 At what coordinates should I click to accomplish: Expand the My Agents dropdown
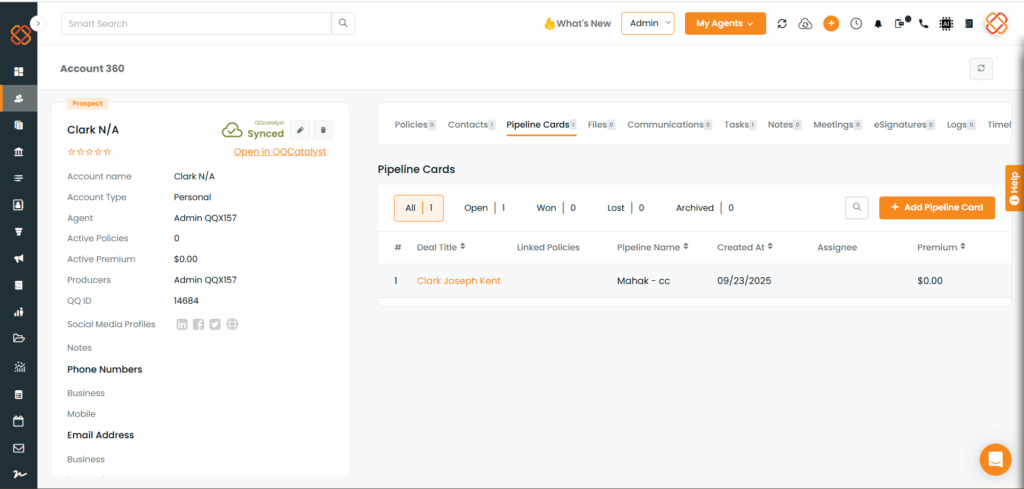click(725, 23)
